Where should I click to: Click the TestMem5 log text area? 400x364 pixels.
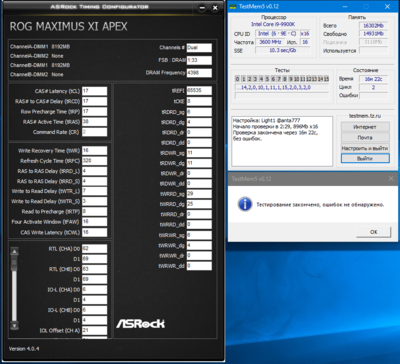(x=282, y=141)
